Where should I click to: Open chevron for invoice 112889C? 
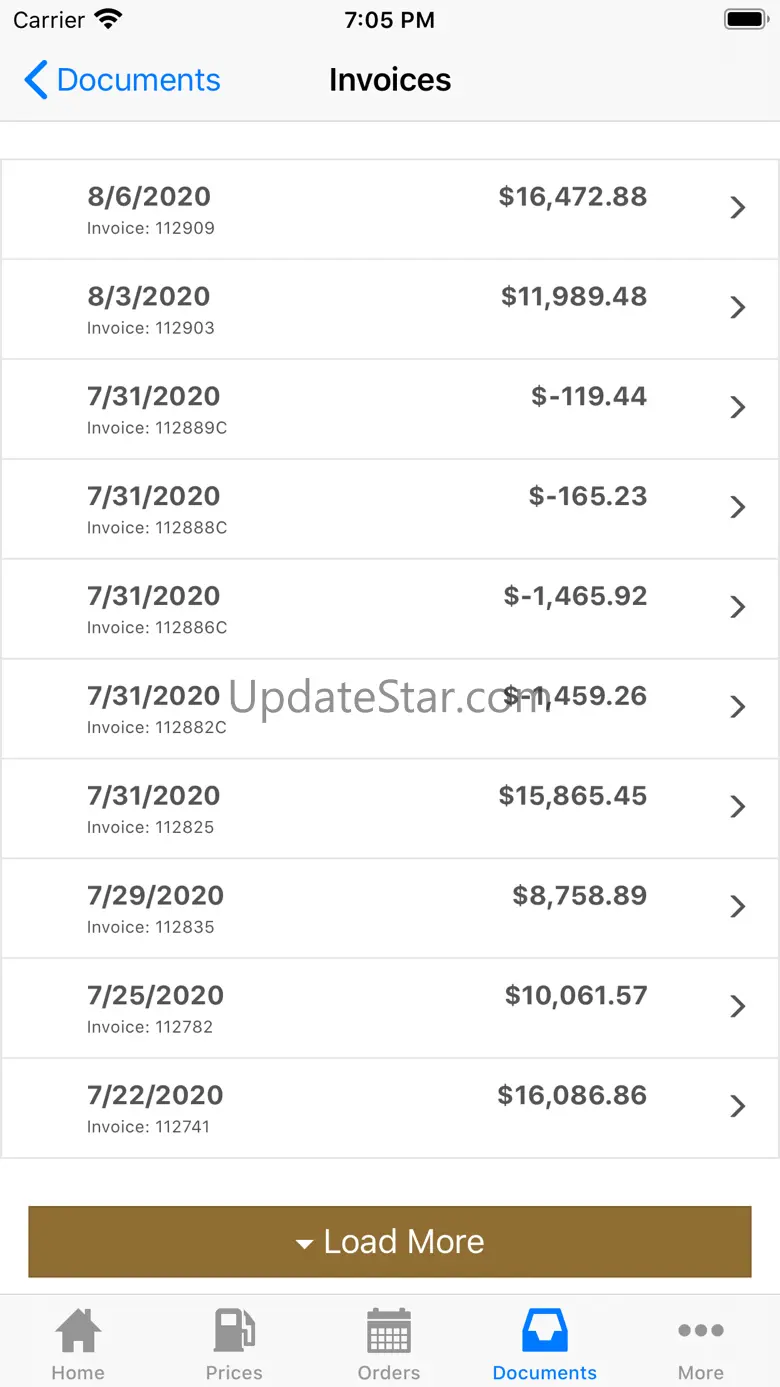738,407
